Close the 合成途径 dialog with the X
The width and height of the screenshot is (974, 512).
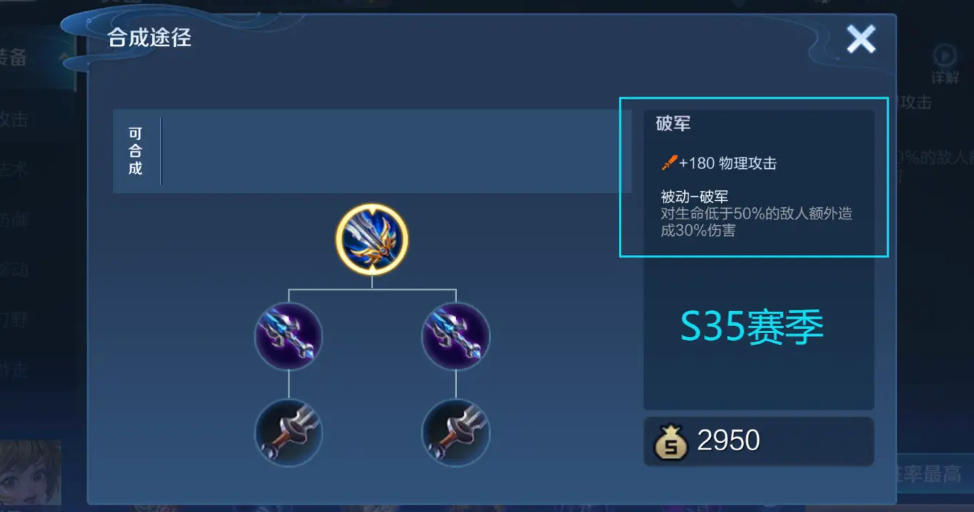click(861, 39)
